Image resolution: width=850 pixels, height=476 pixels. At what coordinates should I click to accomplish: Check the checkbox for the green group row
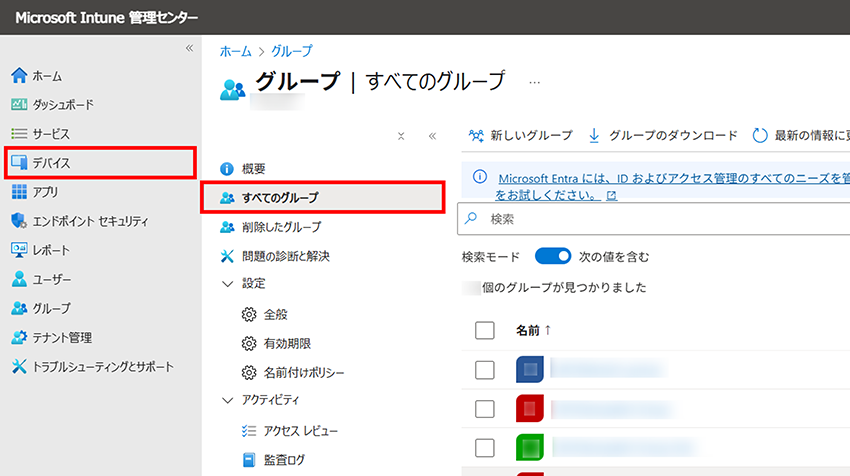(x=485, y=448)
